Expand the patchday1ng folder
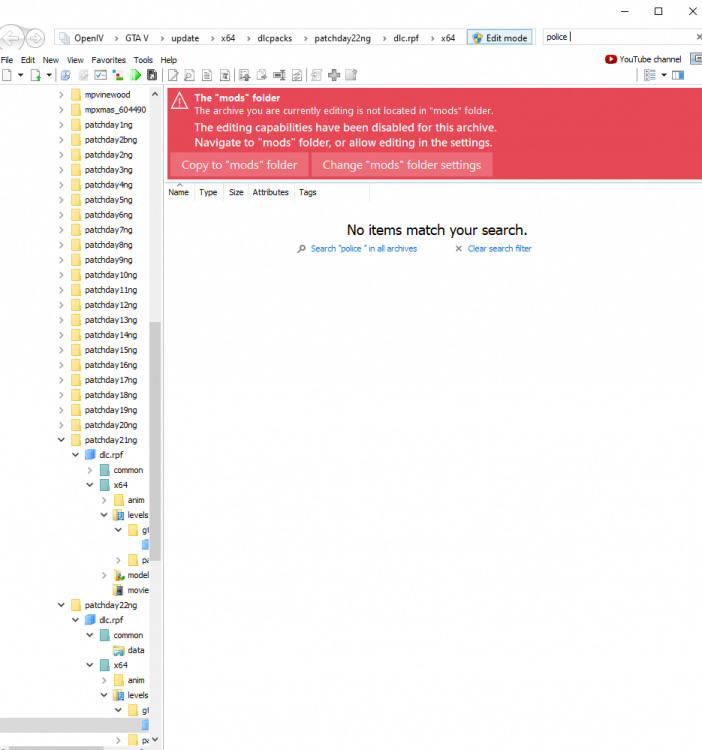The image size is (702, 750). [61, 124]
